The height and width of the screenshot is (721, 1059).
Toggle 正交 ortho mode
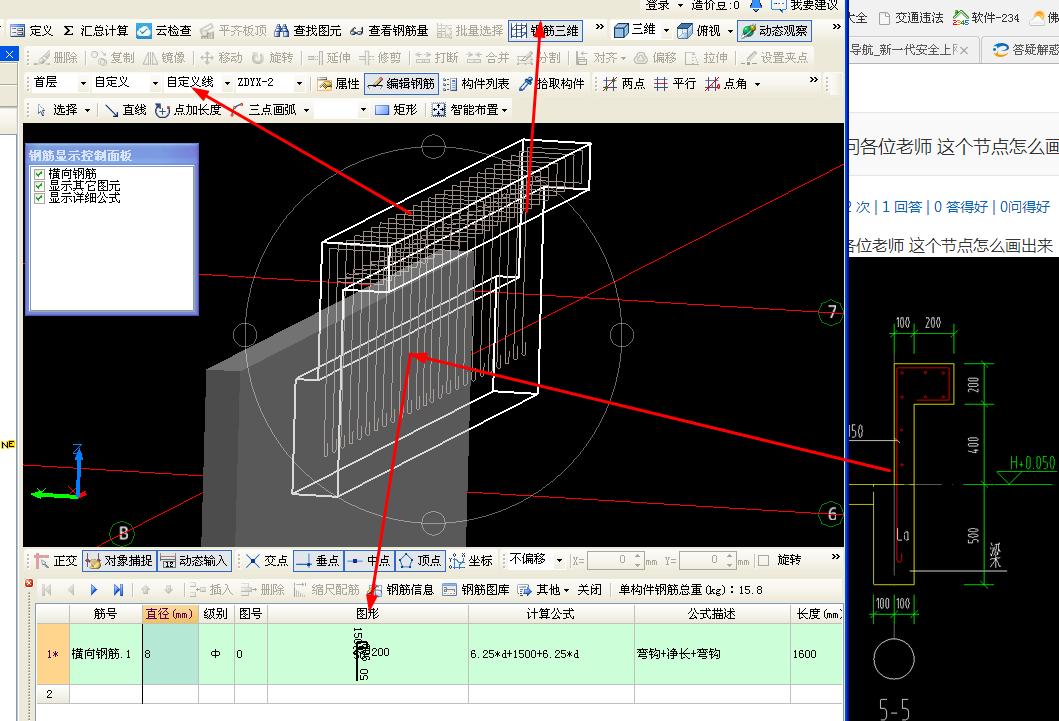point(57,561)
